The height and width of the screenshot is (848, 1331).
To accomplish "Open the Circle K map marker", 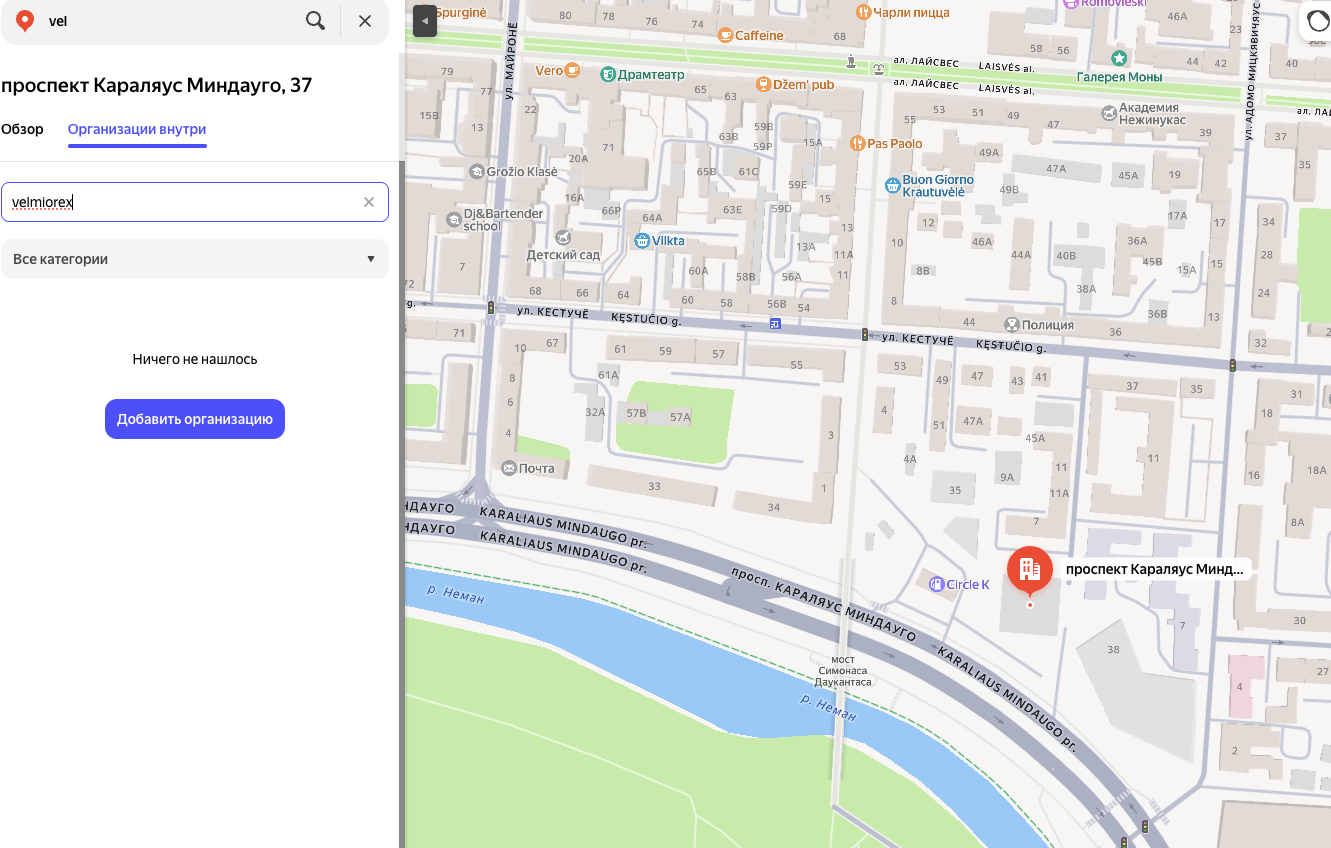I will pos(936,584).
